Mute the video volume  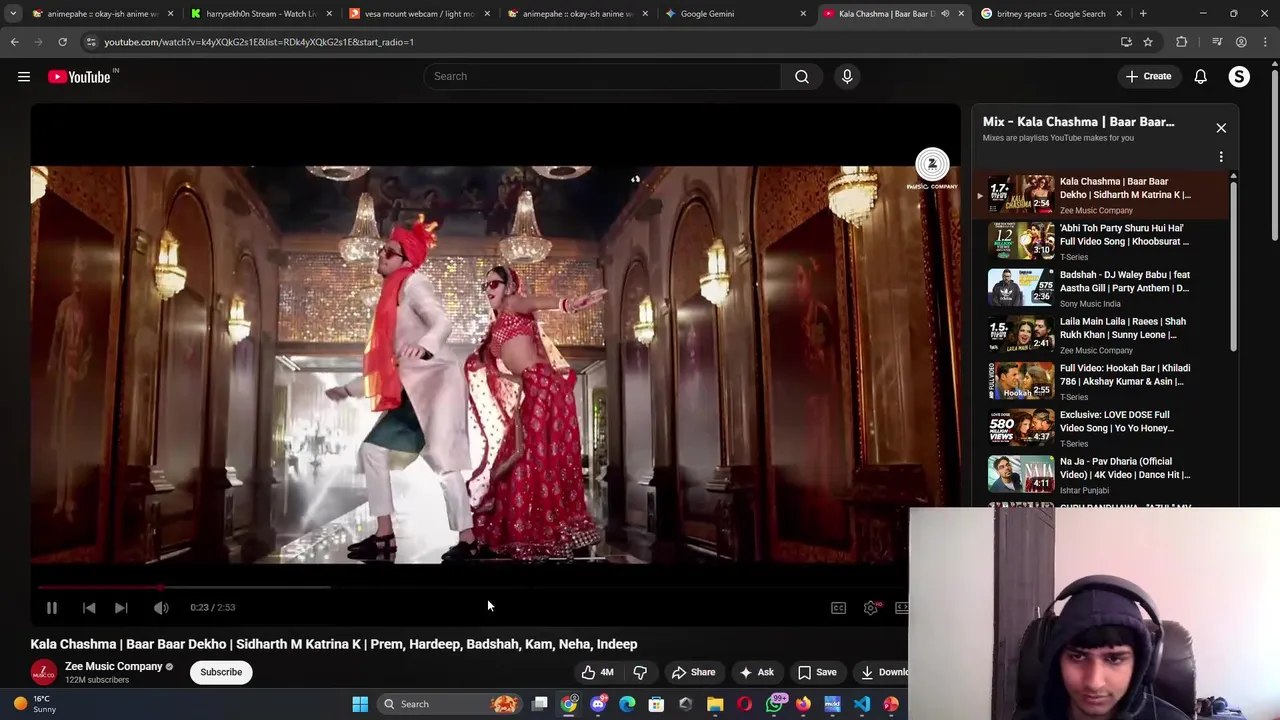(161, 607)
